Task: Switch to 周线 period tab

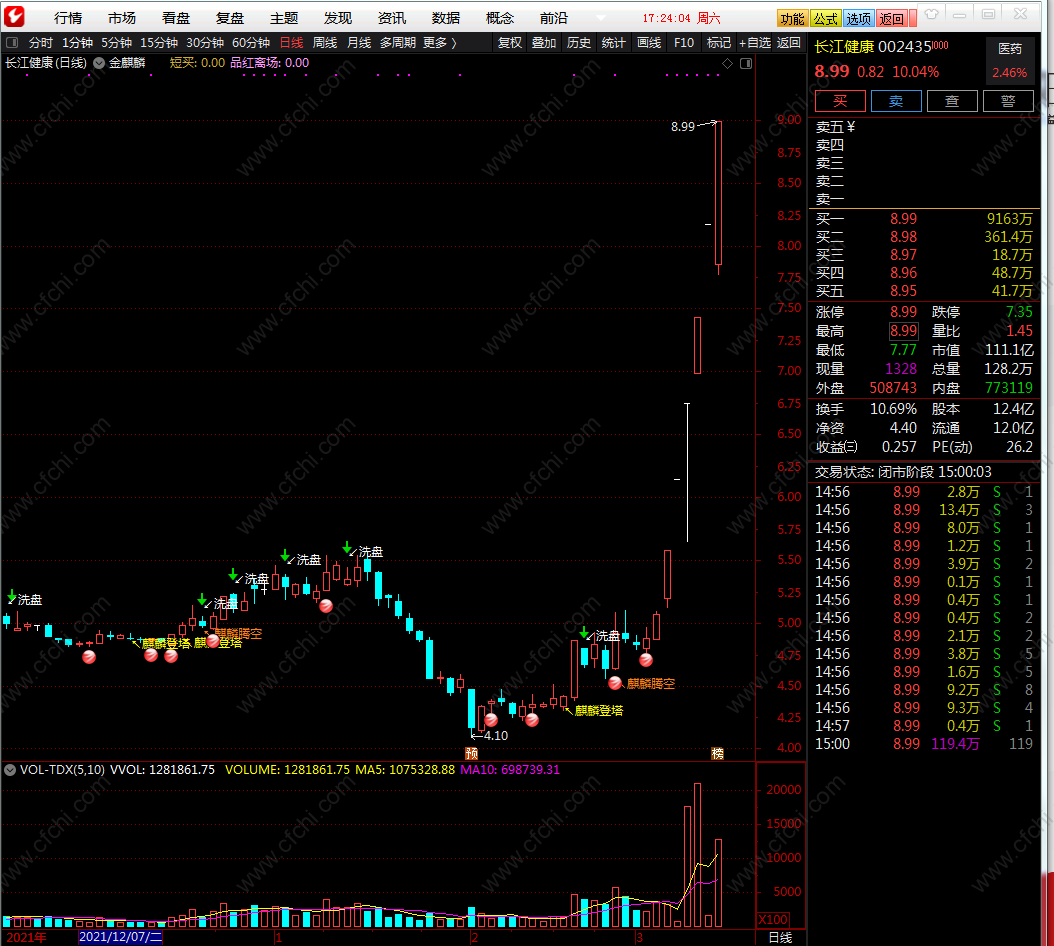Action: coord(325,43)
